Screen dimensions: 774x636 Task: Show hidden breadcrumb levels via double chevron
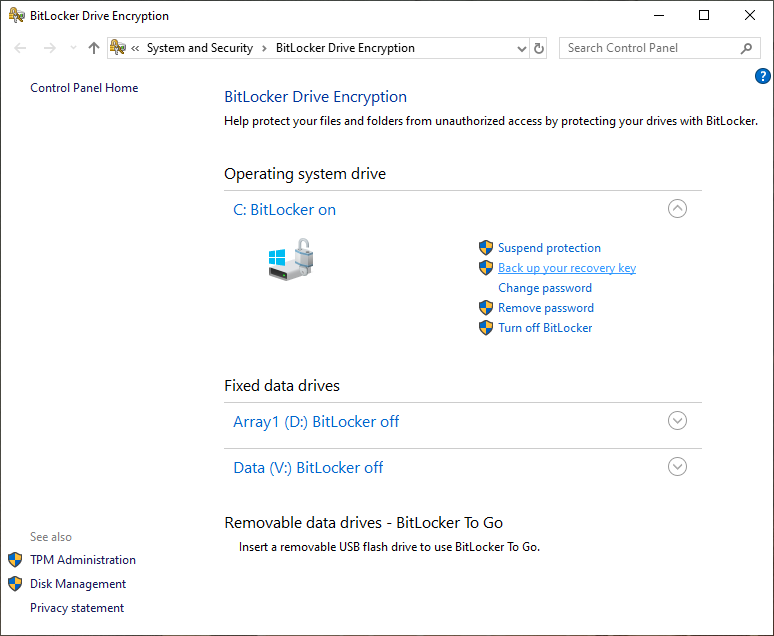point(135,48)
